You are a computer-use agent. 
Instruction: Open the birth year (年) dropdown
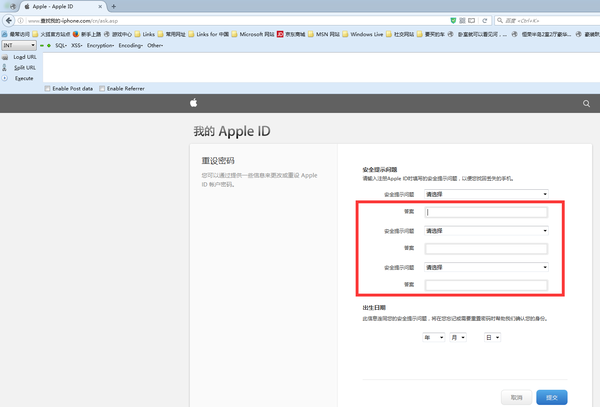pos(434,337)
